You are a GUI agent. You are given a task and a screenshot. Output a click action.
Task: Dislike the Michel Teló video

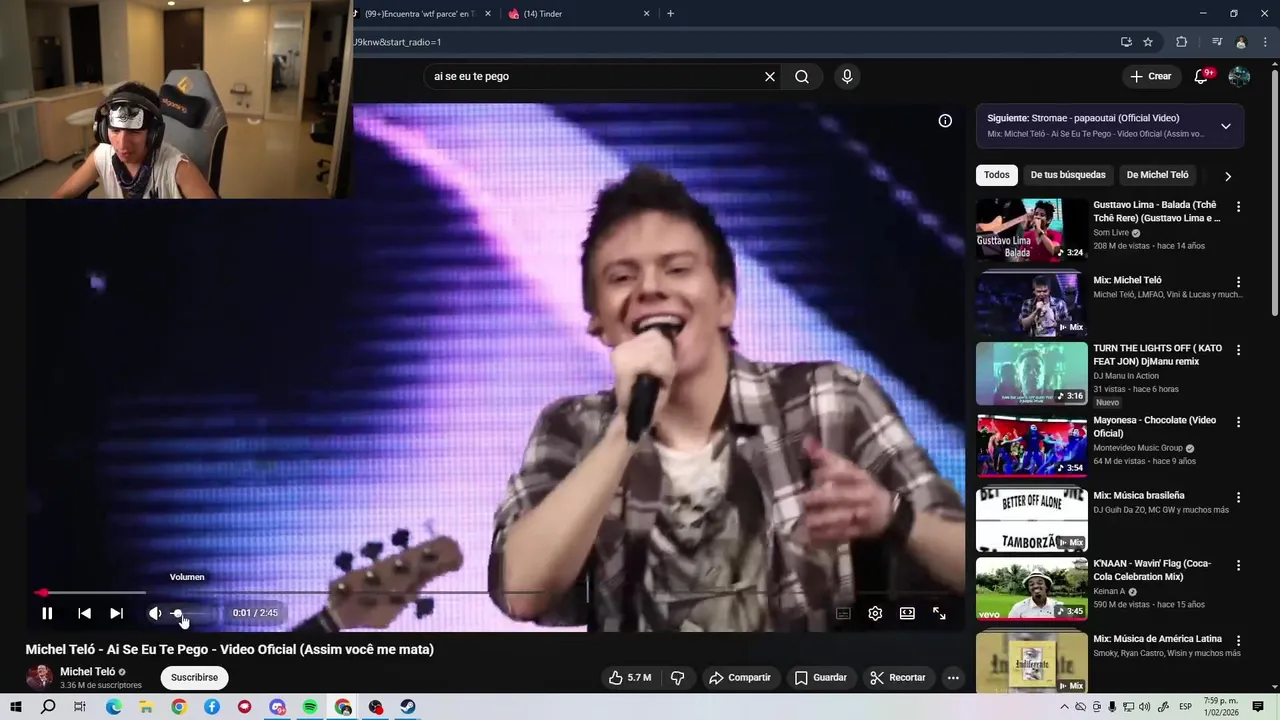(677, 677)
